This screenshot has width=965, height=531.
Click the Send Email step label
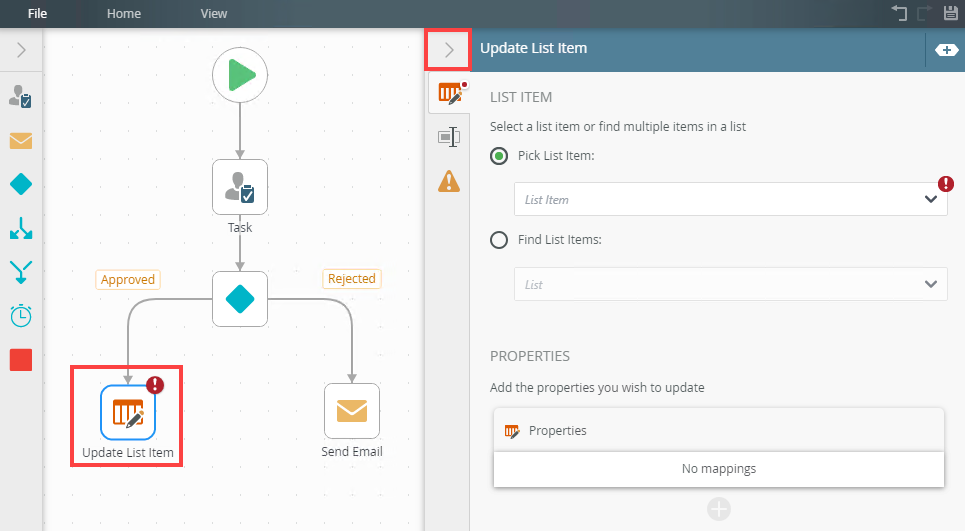click(x=352, y=452)
